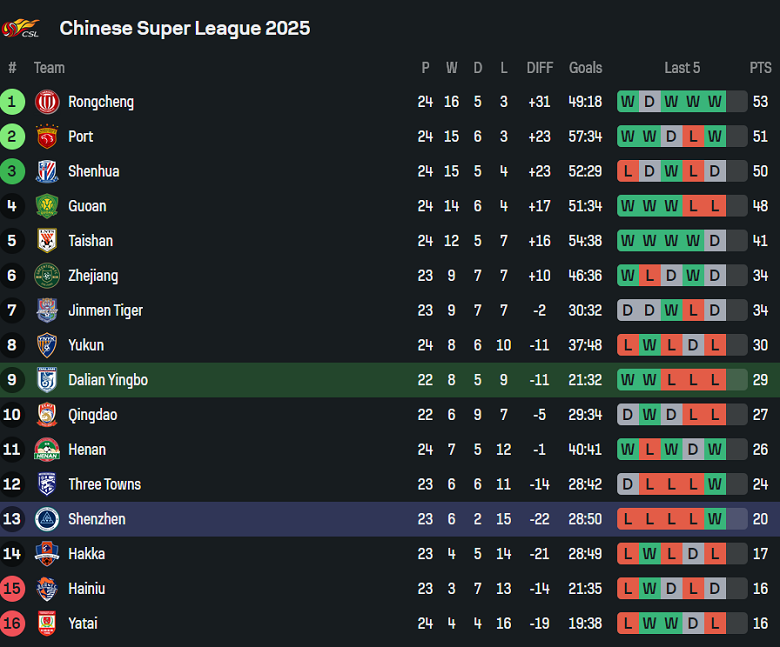Click the Goals column header
The height and width of the screenshot is (647, 780).
pyautogui.click(x=585, y=68)
